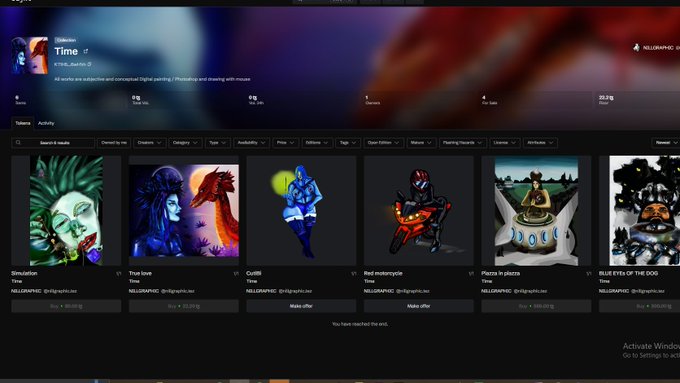Copy the contract address via copy icon
This screenshot has height=383, width=680.
(x=89, y=64)
